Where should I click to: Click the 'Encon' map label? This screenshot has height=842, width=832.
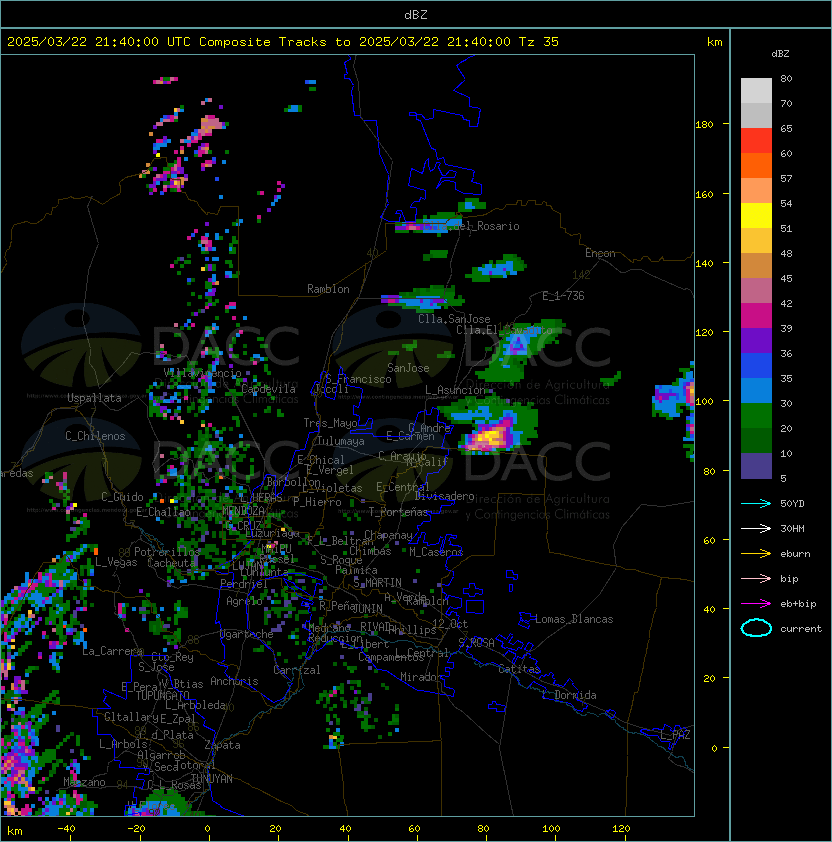click(x=600, y=253)
